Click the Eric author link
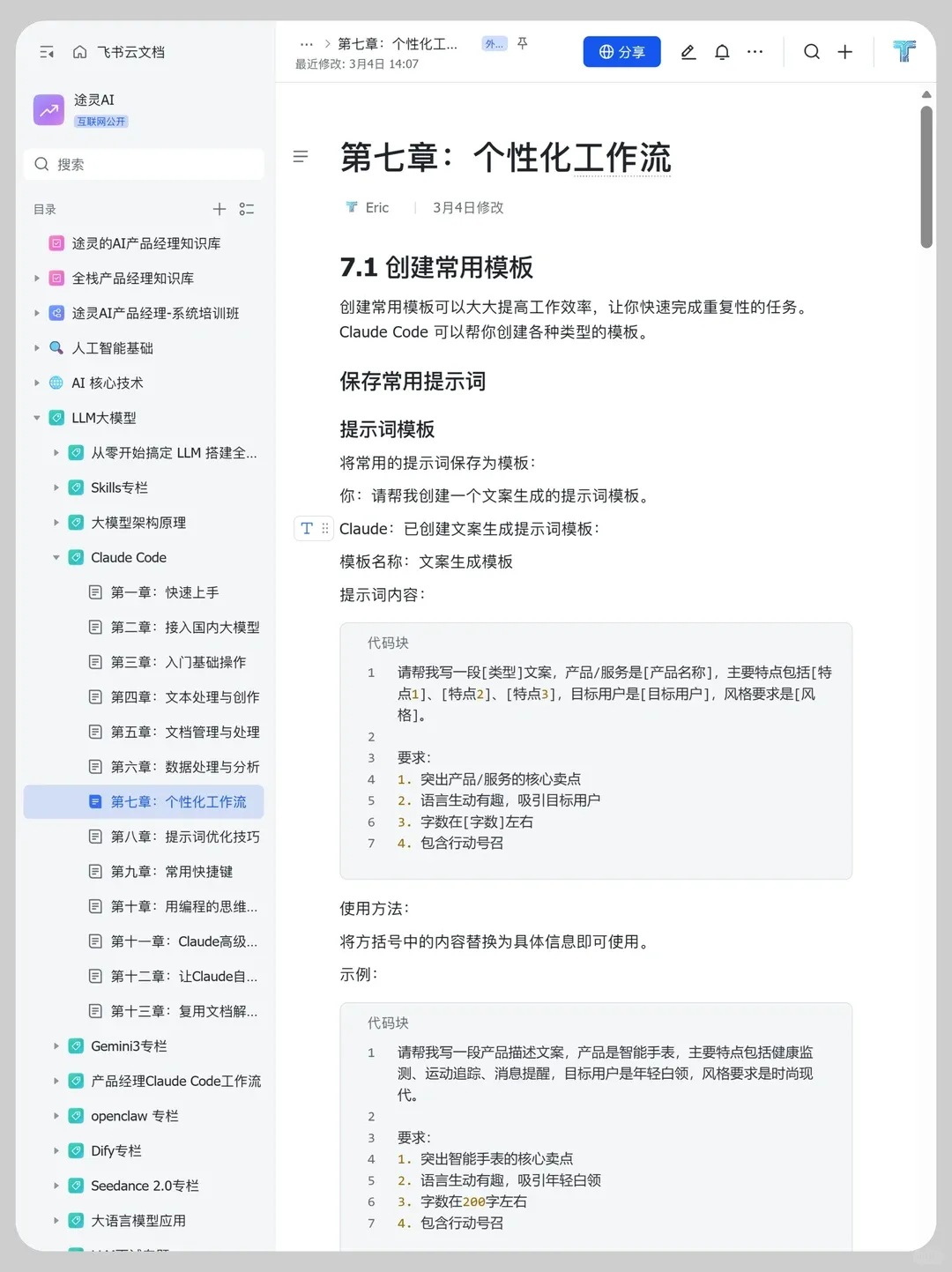 coord(377,207)
